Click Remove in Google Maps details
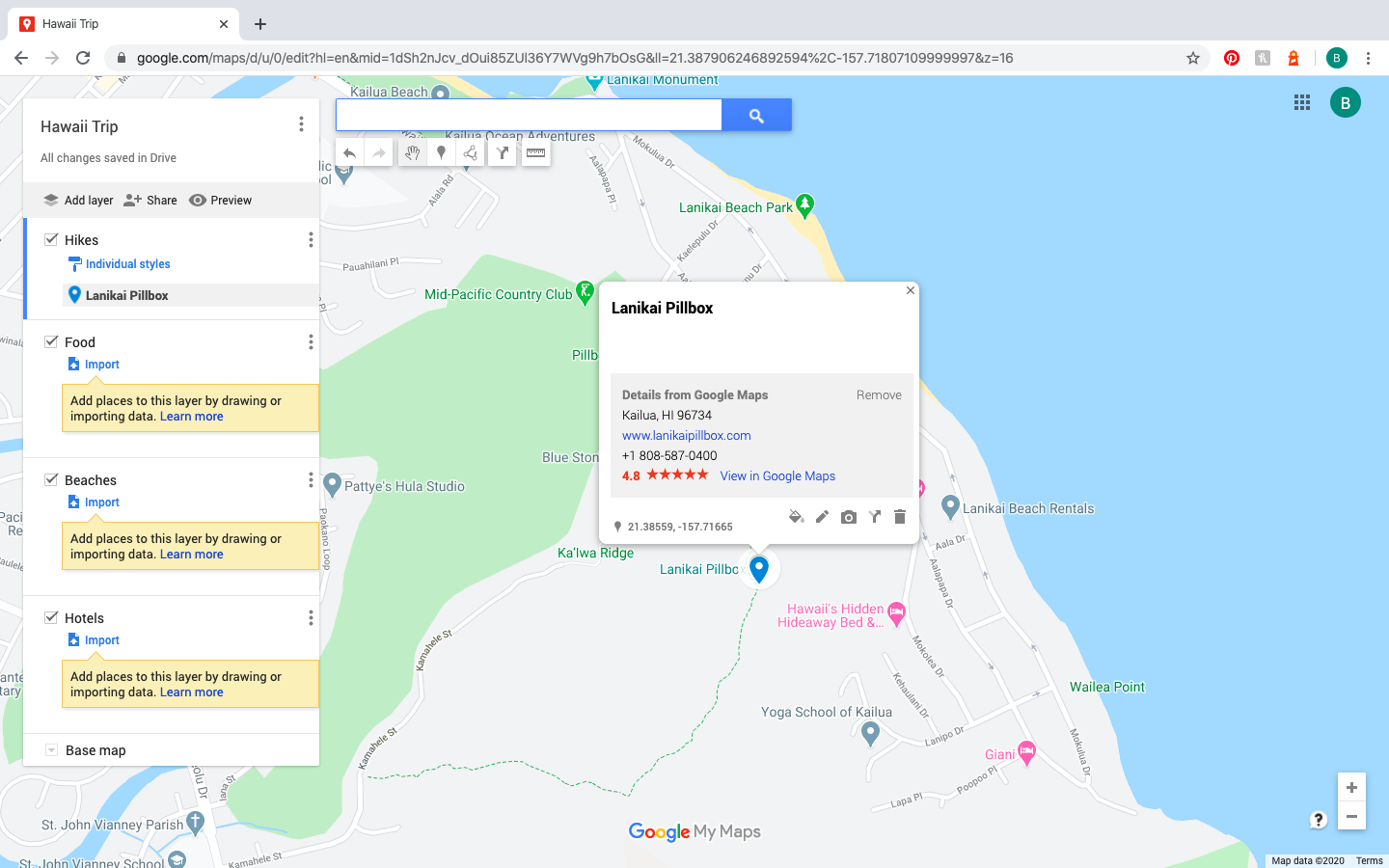The width and height of the screenshot is (1389, 868). coord(879,395)
